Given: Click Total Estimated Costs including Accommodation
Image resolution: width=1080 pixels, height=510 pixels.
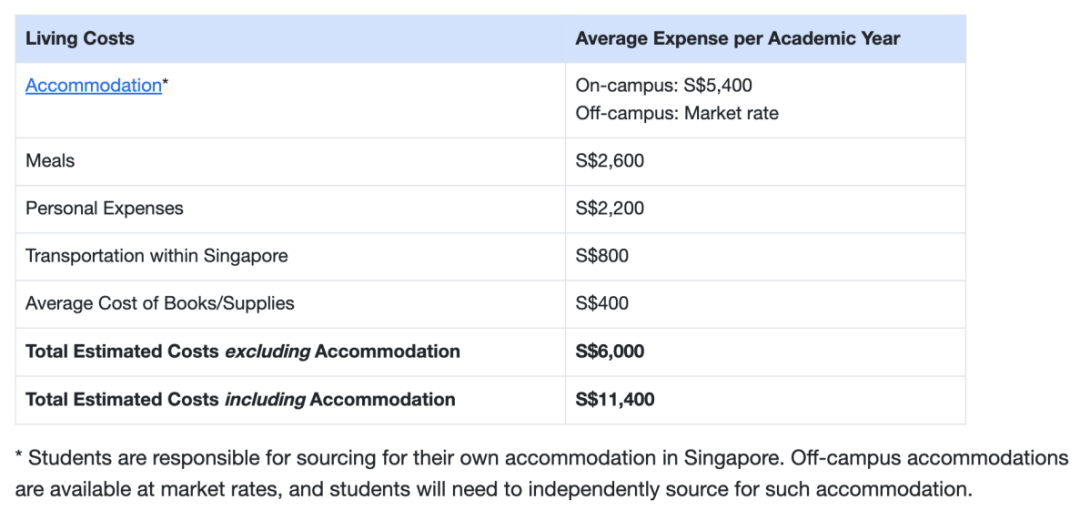Looking at the screenshot, I should tap(240, 400).
